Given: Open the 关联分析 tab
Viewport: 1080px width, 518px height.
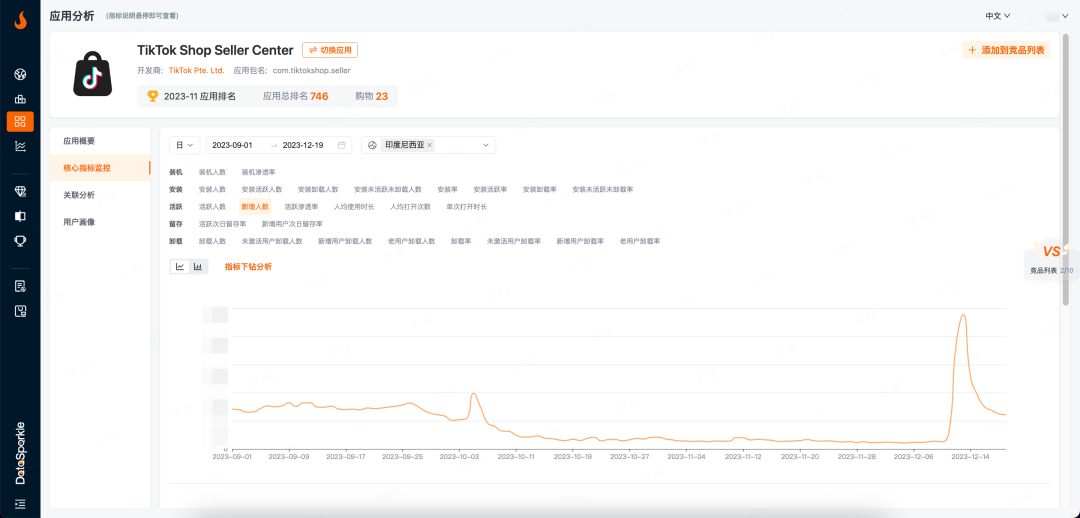Looking at the screenshot, I should click(79, 195).
